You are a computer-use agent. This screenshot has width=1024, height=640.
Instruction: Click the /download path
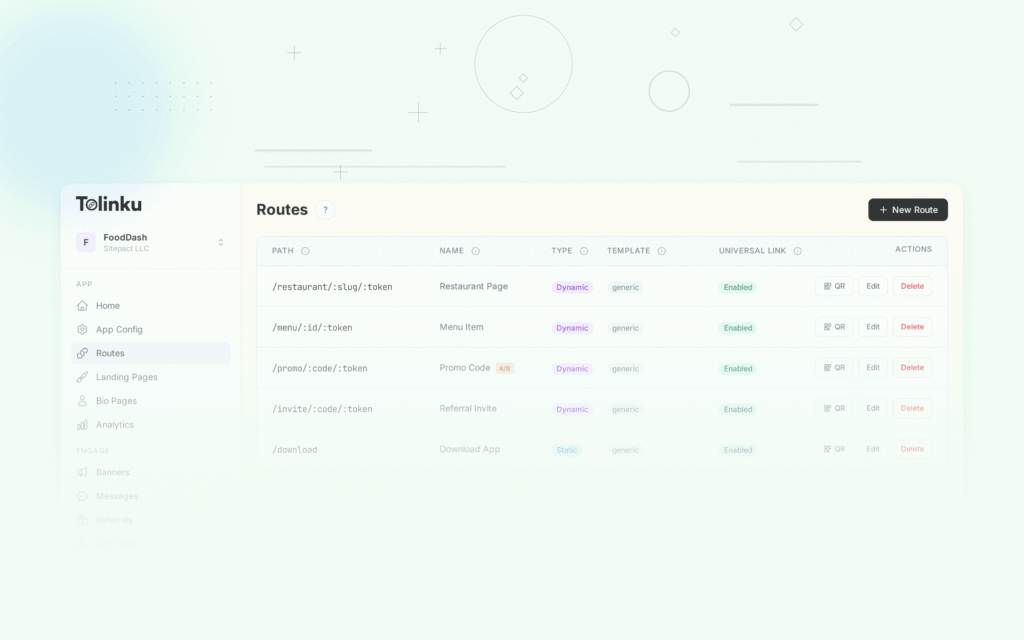295,450
